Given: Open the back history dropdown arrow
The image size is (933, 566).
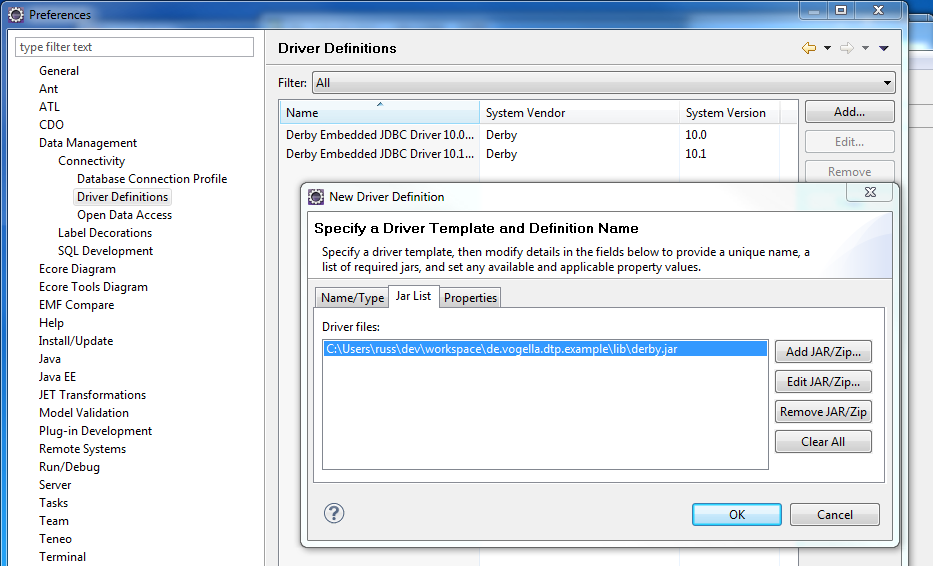Looking at the screenshot, I should [827, 48].
